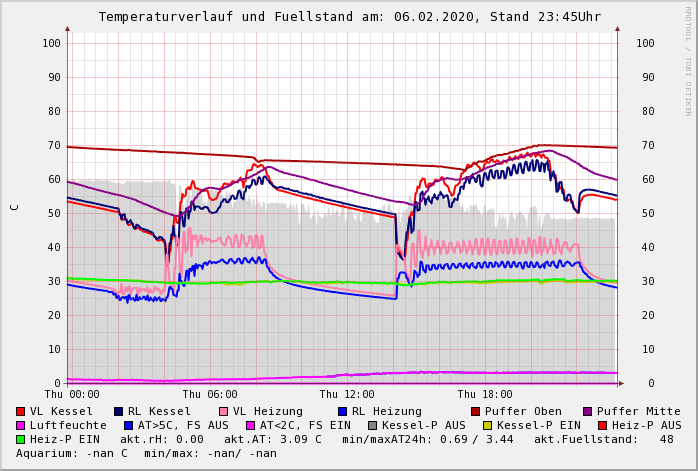Select the dark red Puffer Oben swatch
This screenshot has height=471, width=698.
tap(476, 411)
